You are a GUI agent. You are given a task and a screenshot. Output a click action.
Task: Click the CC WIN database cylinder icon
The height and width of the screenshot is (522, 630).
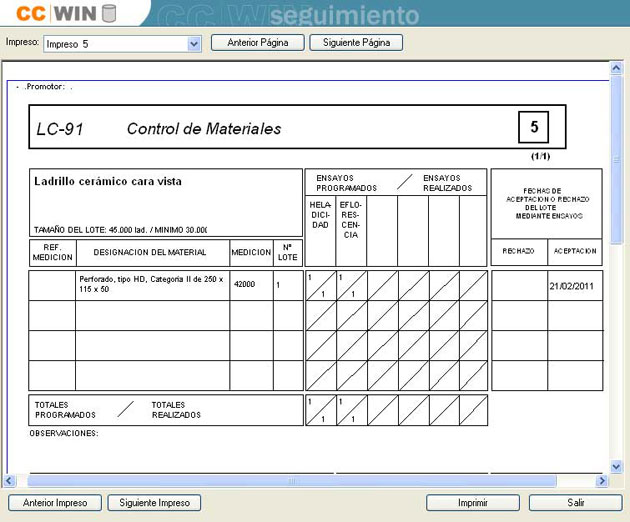pyautogui.click(x=109, y=13)
